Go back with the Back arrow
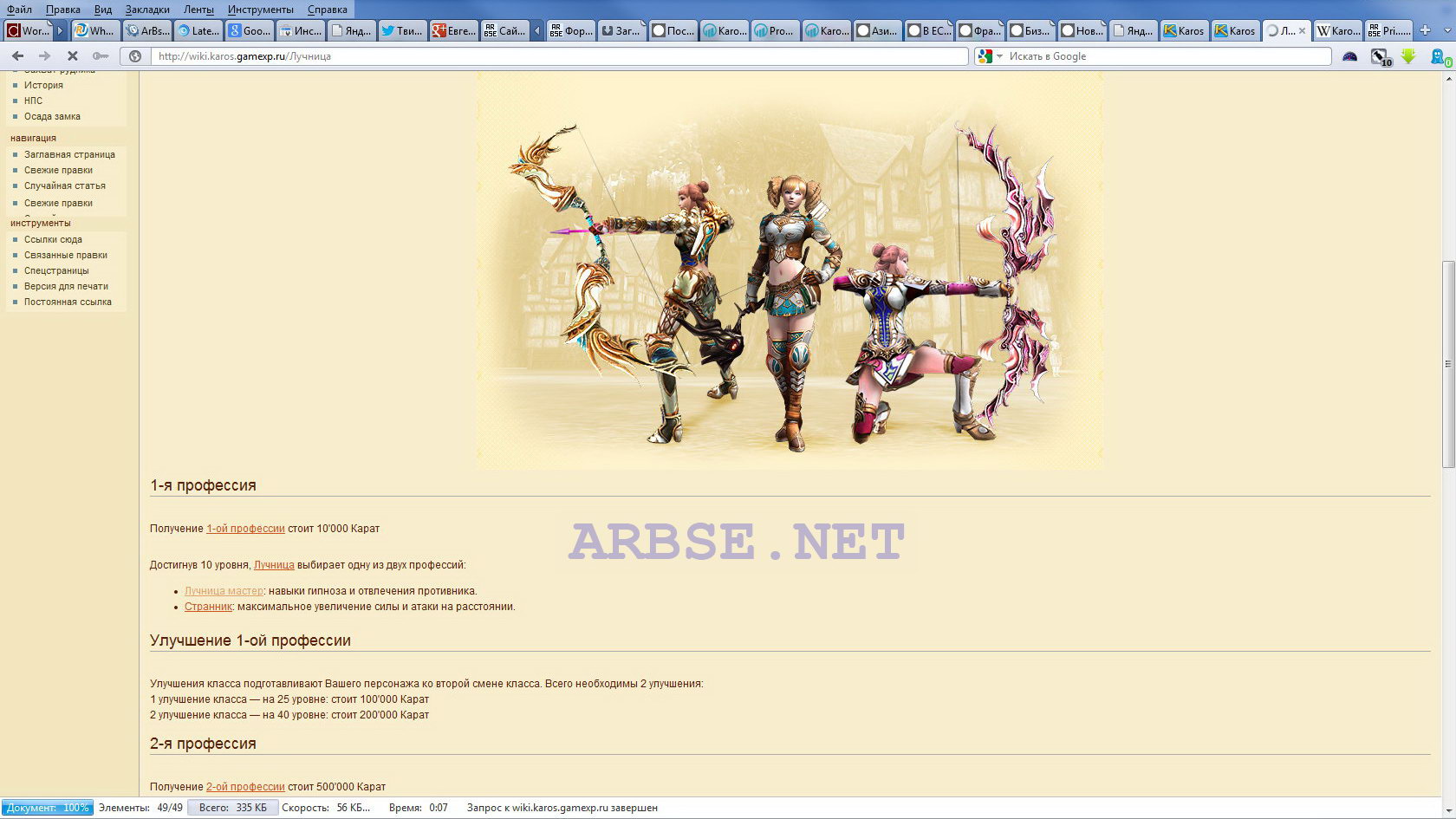This screenshot has width=1456, height=819. [x=17, y=55]
